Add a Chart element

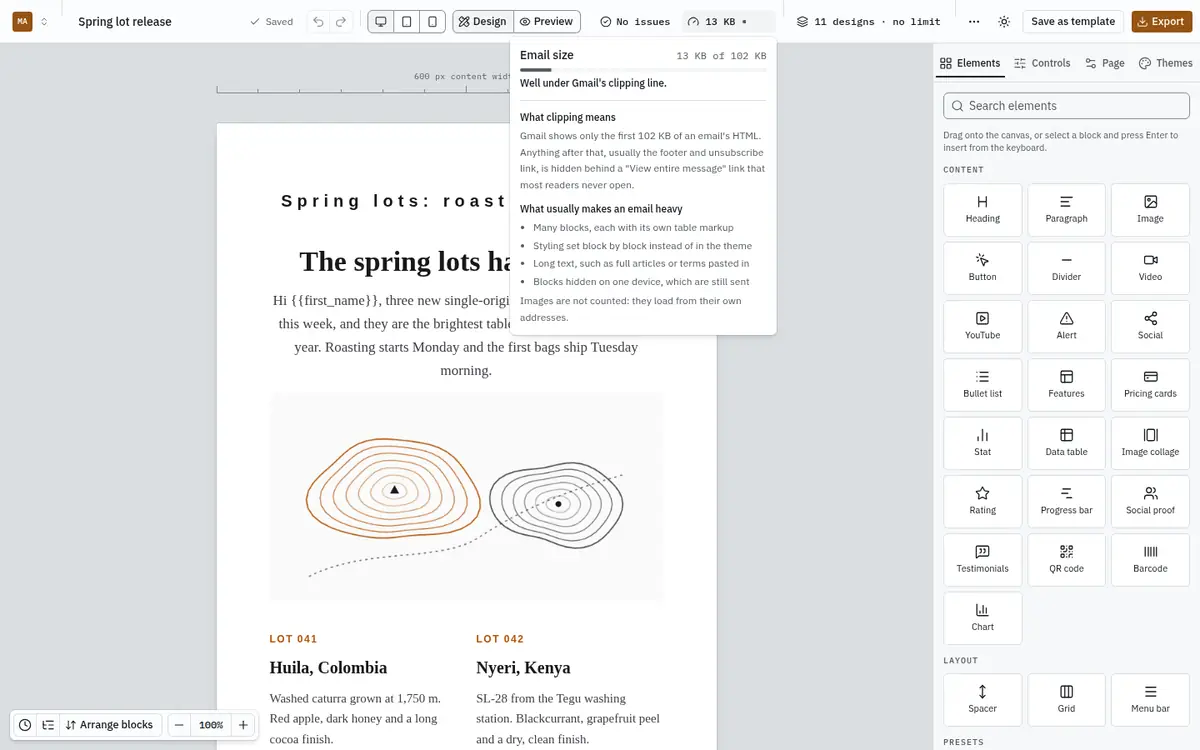(983, 618)
